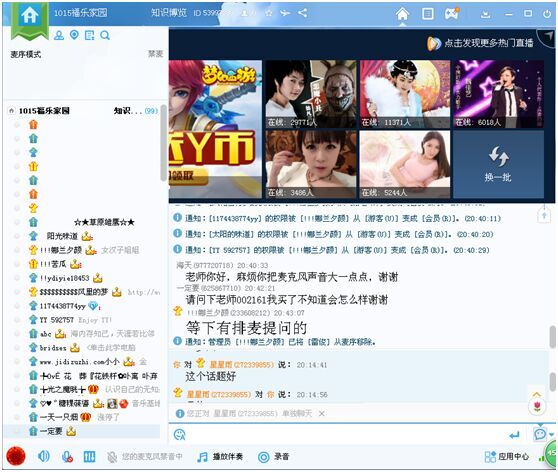
Task: Collapse the 1015福乐家园 channel tree node
Action: (x=11, y=111)
